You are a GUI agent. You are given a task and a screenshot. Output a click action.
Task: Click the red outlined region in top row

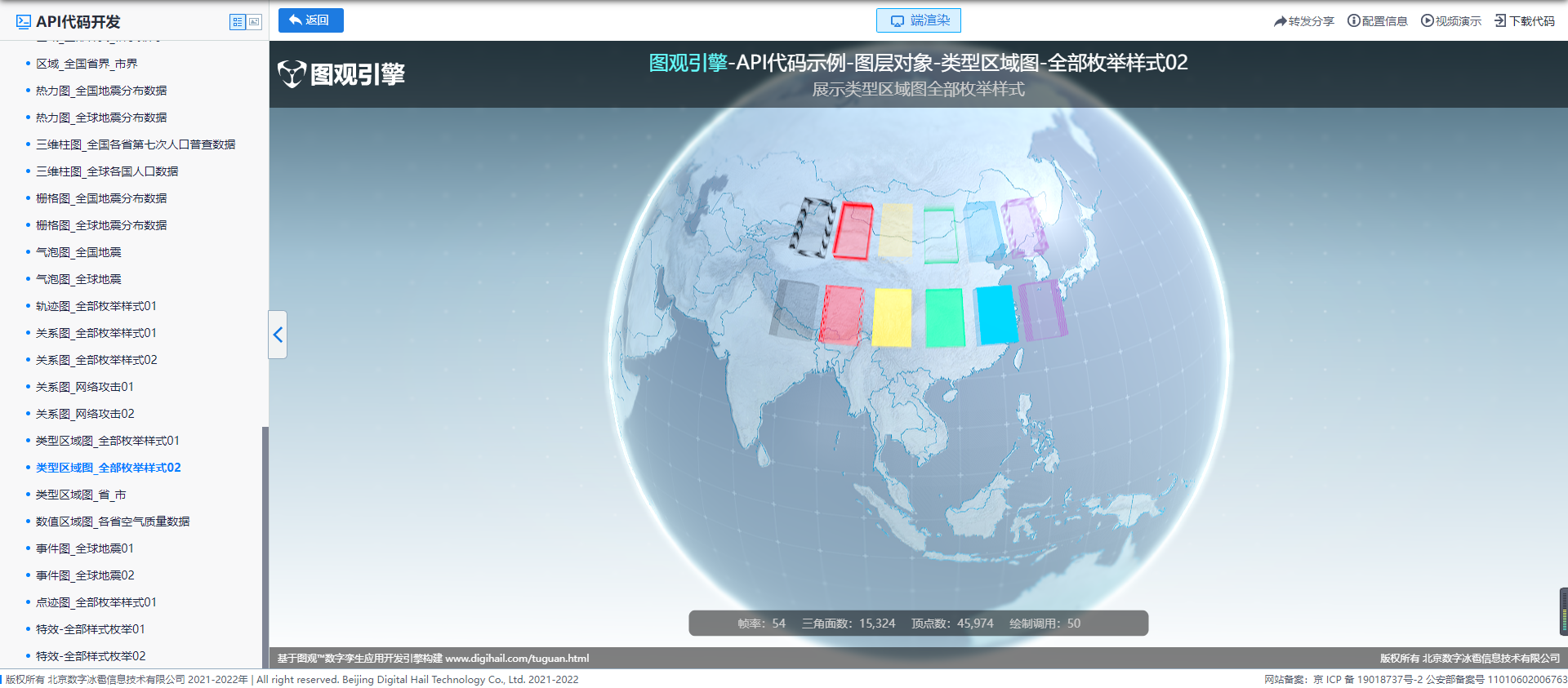(x=853, y=231)
